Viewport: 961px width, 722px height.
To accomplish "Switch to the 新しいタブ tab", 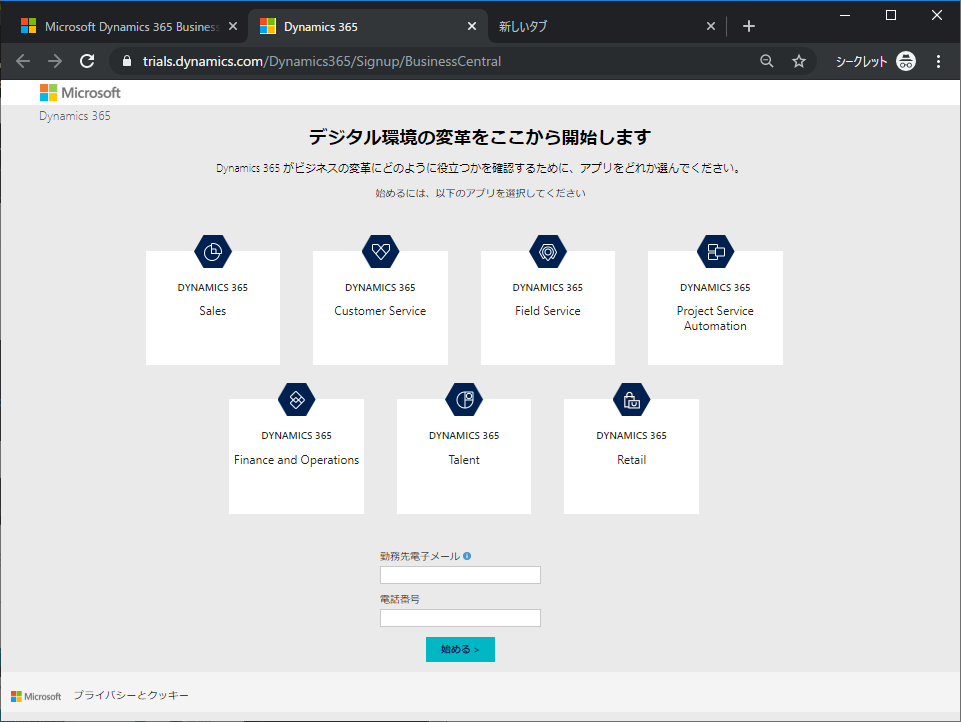I will click(x=607, y=26).
